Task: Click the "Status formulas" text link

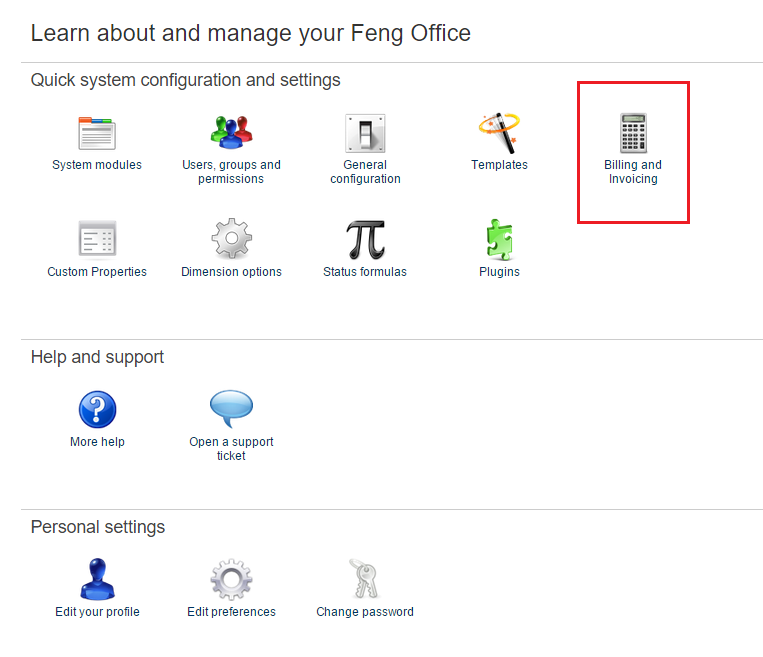Action: pos(365,272)
